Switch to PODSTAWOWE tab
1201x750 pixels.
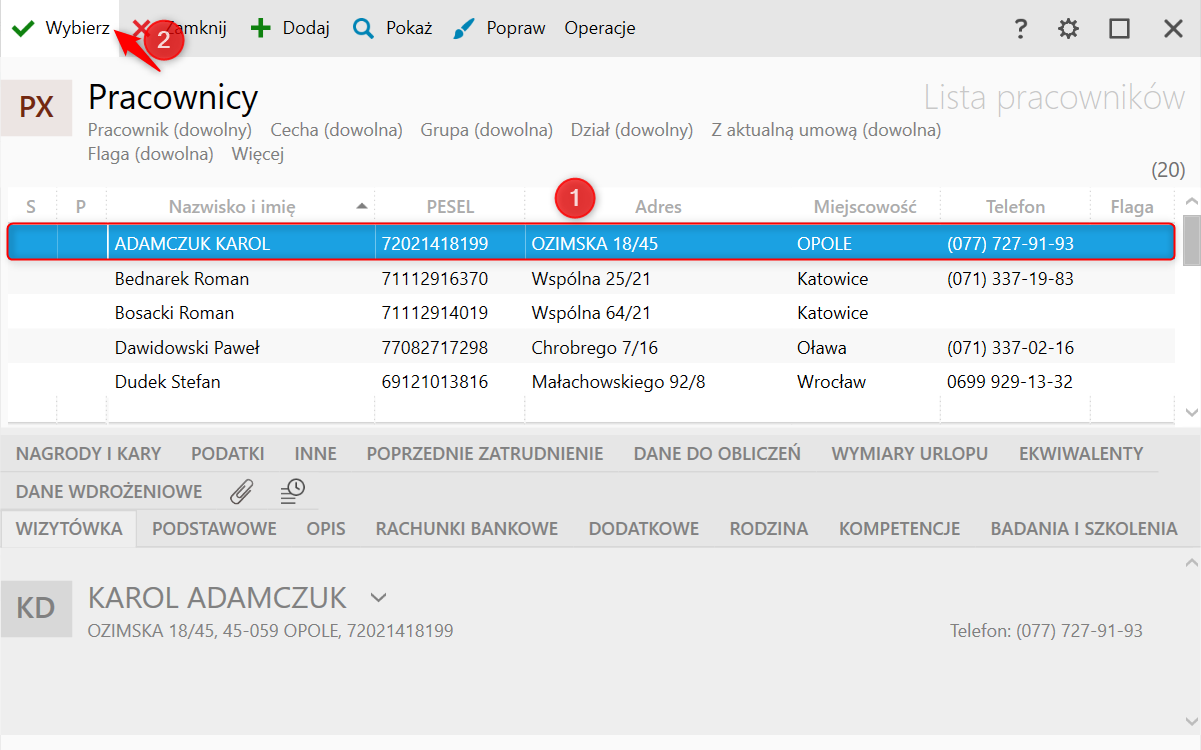pyautogui.click(x=214, y=529)
